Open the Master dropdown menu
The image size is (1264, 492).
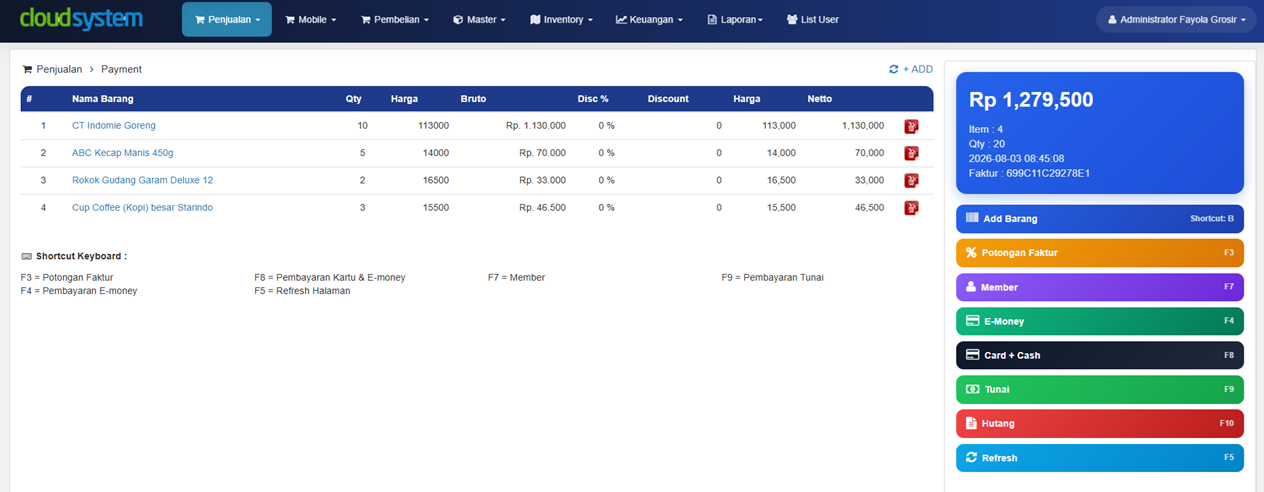click(x=479, y=19)
